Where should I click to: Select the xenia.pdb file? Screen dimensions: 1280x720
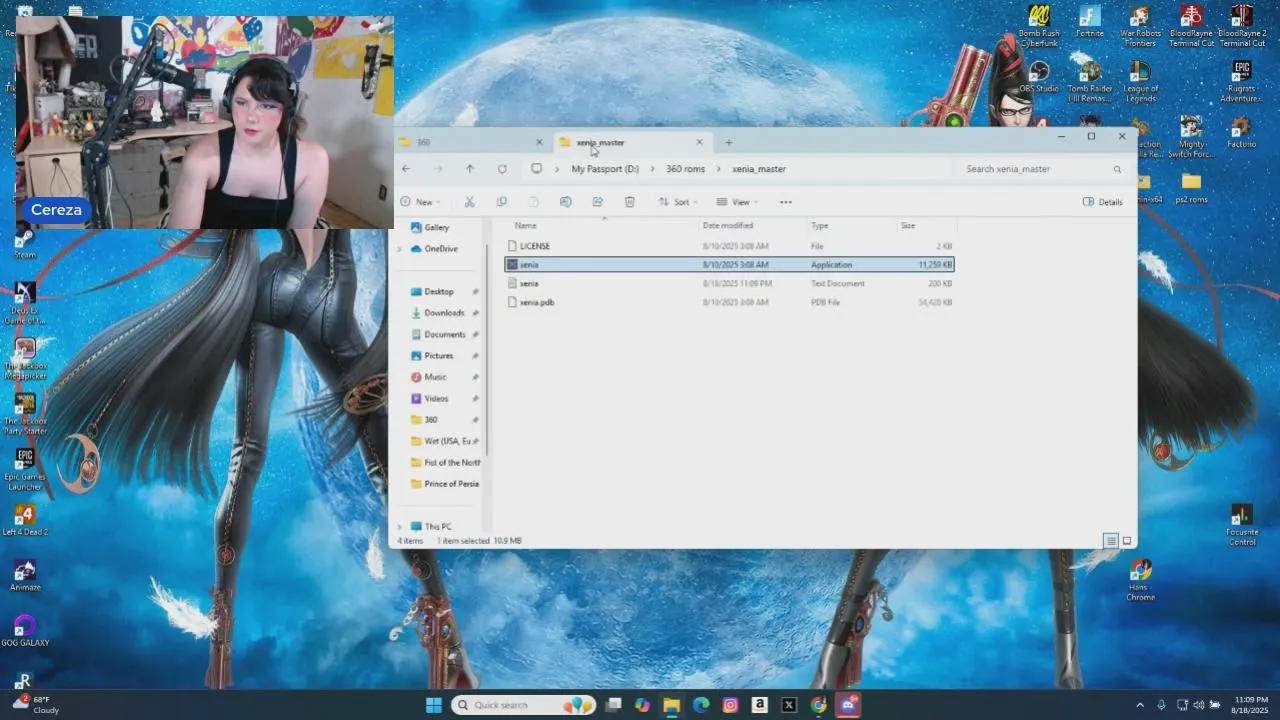click(729, 302)
